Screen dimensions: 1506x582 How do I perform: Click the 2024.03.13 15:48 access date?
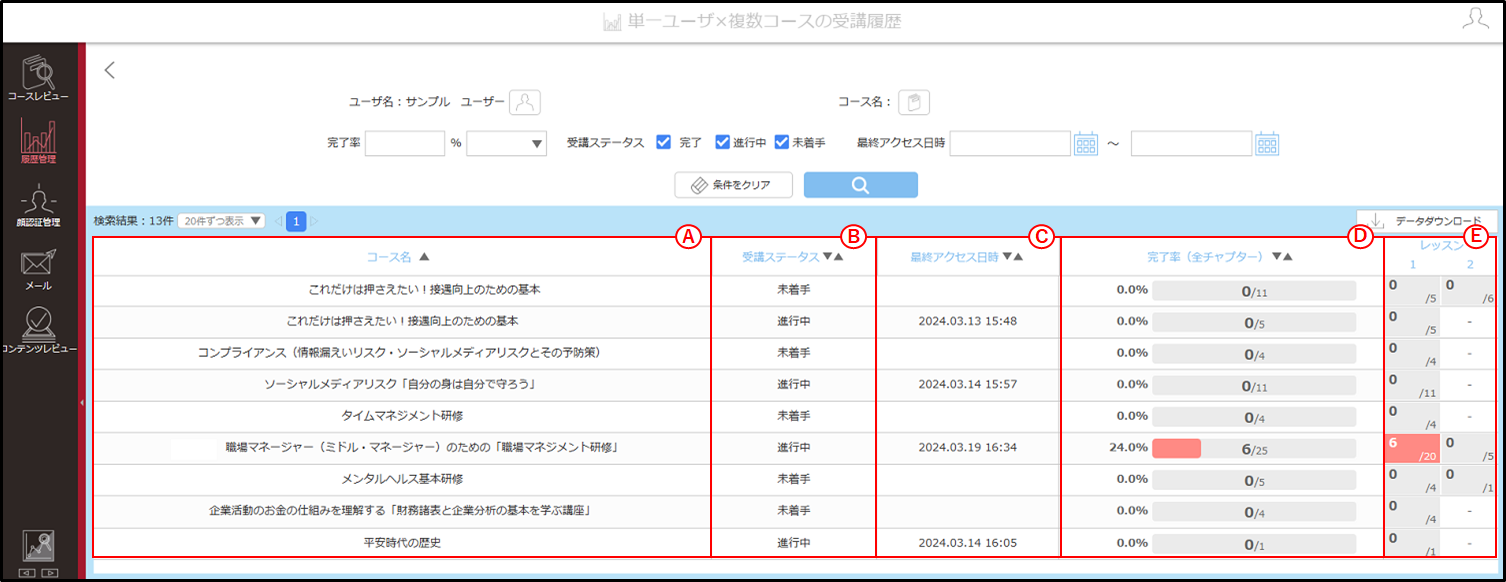pyautogui.click(x=967, y=321)
